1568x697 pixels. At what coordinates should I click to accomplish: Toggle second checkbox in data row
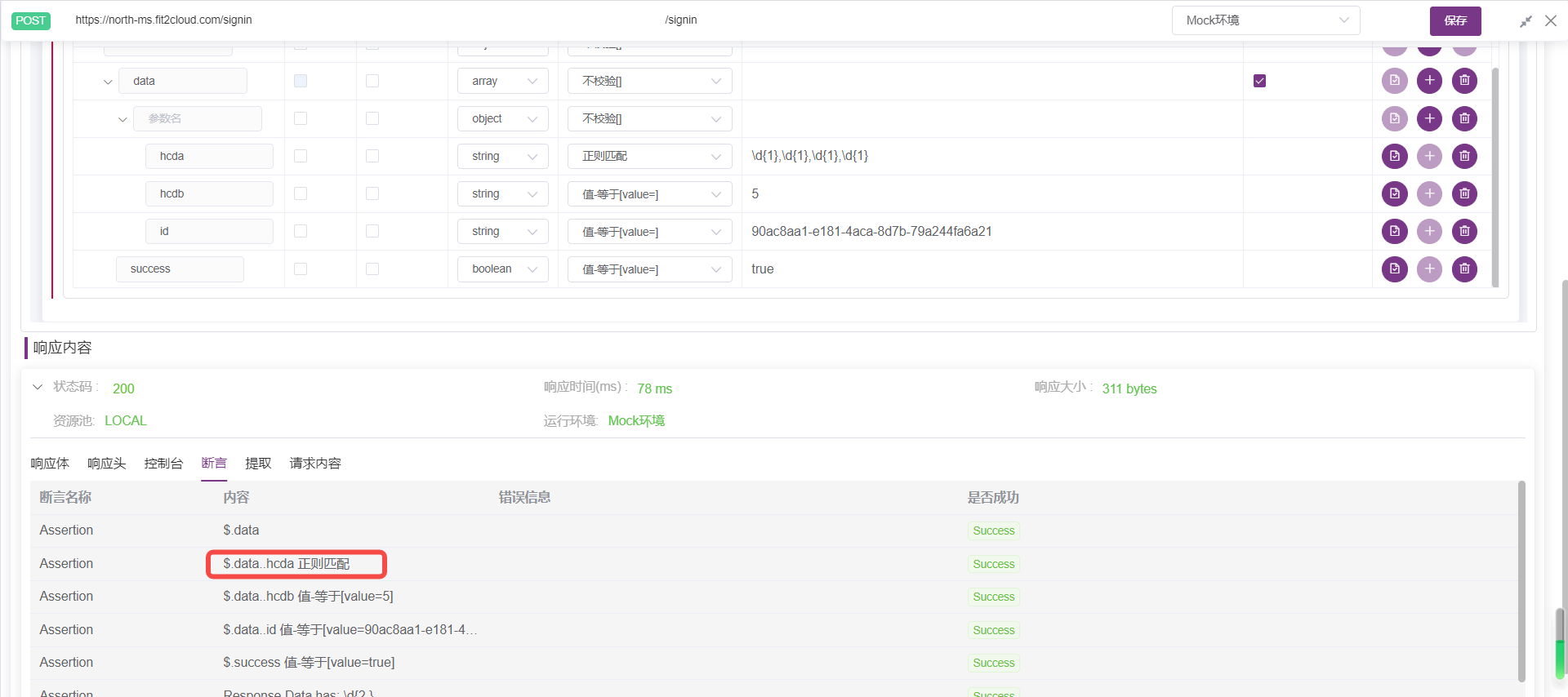[372, 81]
